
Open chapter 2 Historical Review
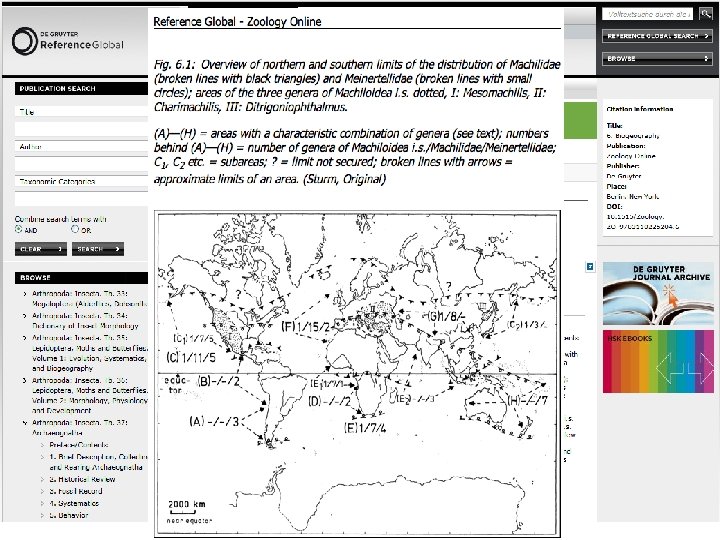pyautogui.click(x=82, y=479)
